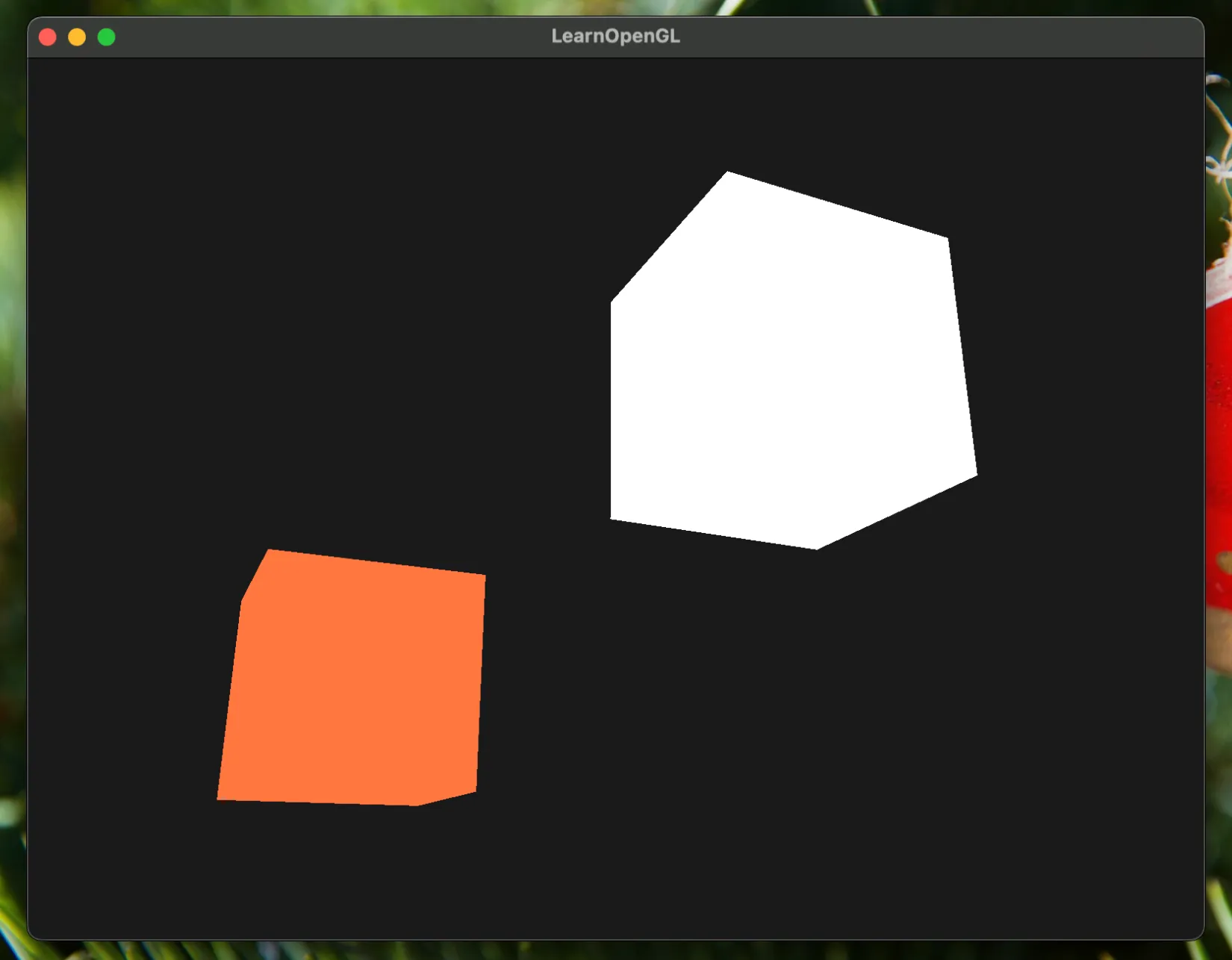The image size is (1232, 960).
Task: Click the white cube's lower-left vertex
Action: (612, 517)
